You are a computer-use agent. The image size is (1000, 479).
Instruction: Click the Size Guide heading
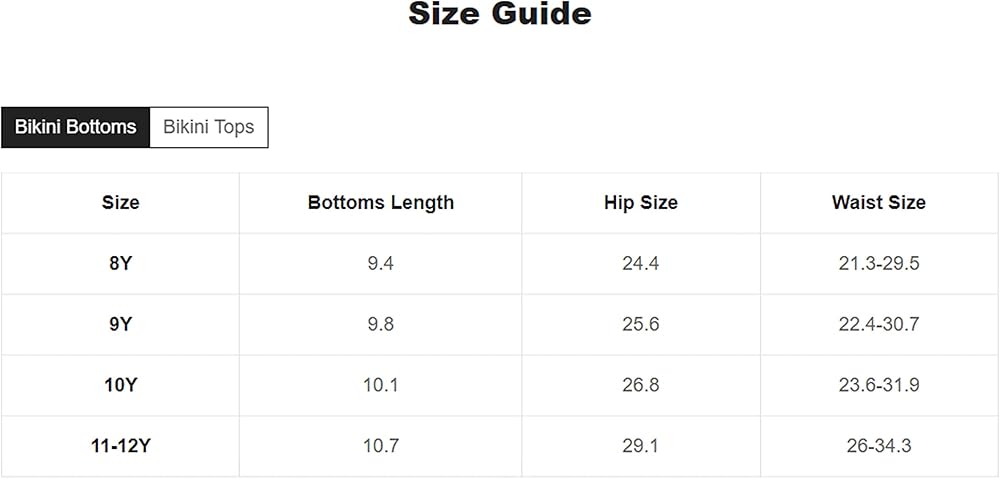(499, 15)
